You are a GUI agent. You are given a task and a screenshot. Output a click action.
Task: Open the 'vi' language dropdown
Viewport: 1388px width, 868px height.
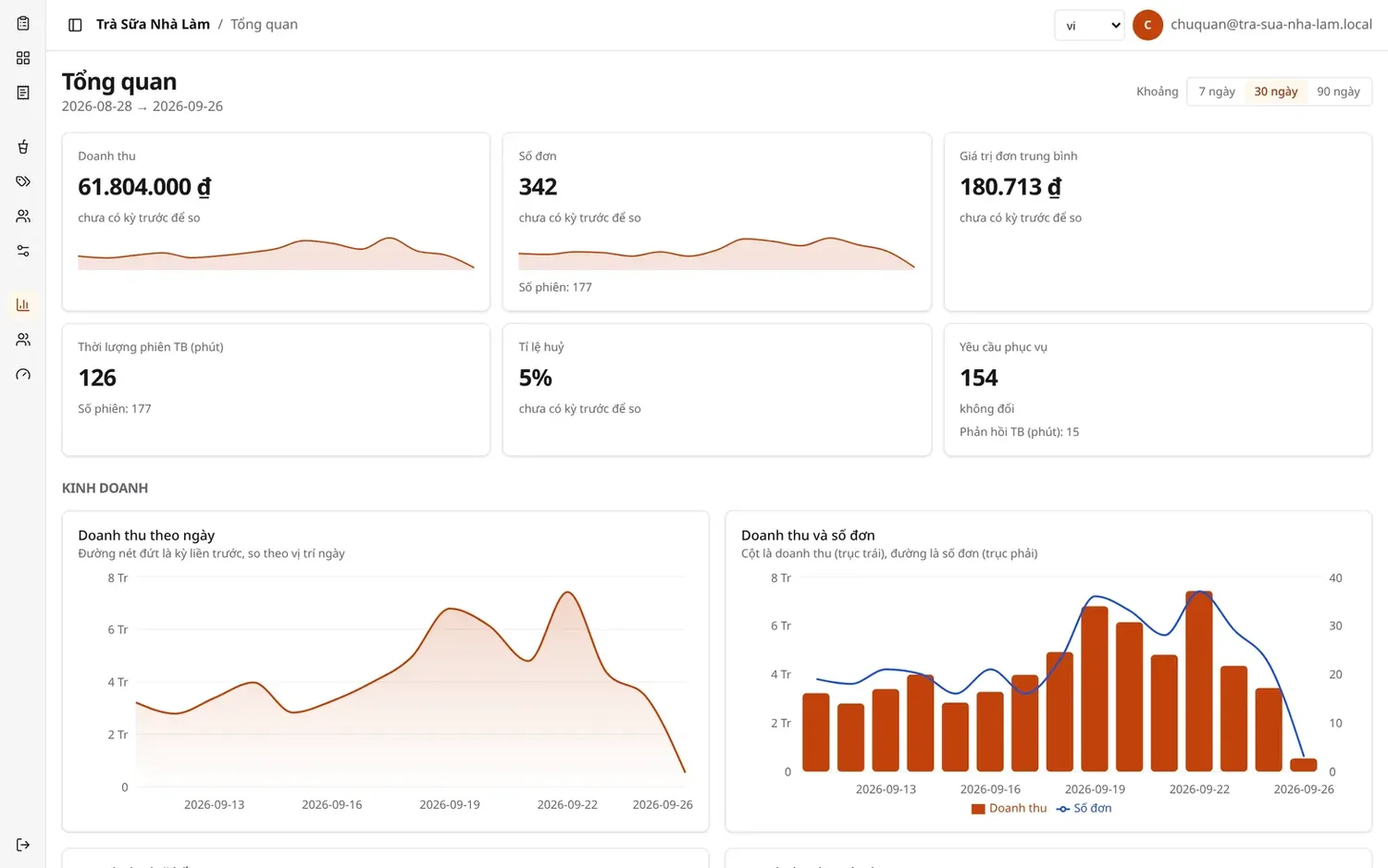tap(1089, 25)
